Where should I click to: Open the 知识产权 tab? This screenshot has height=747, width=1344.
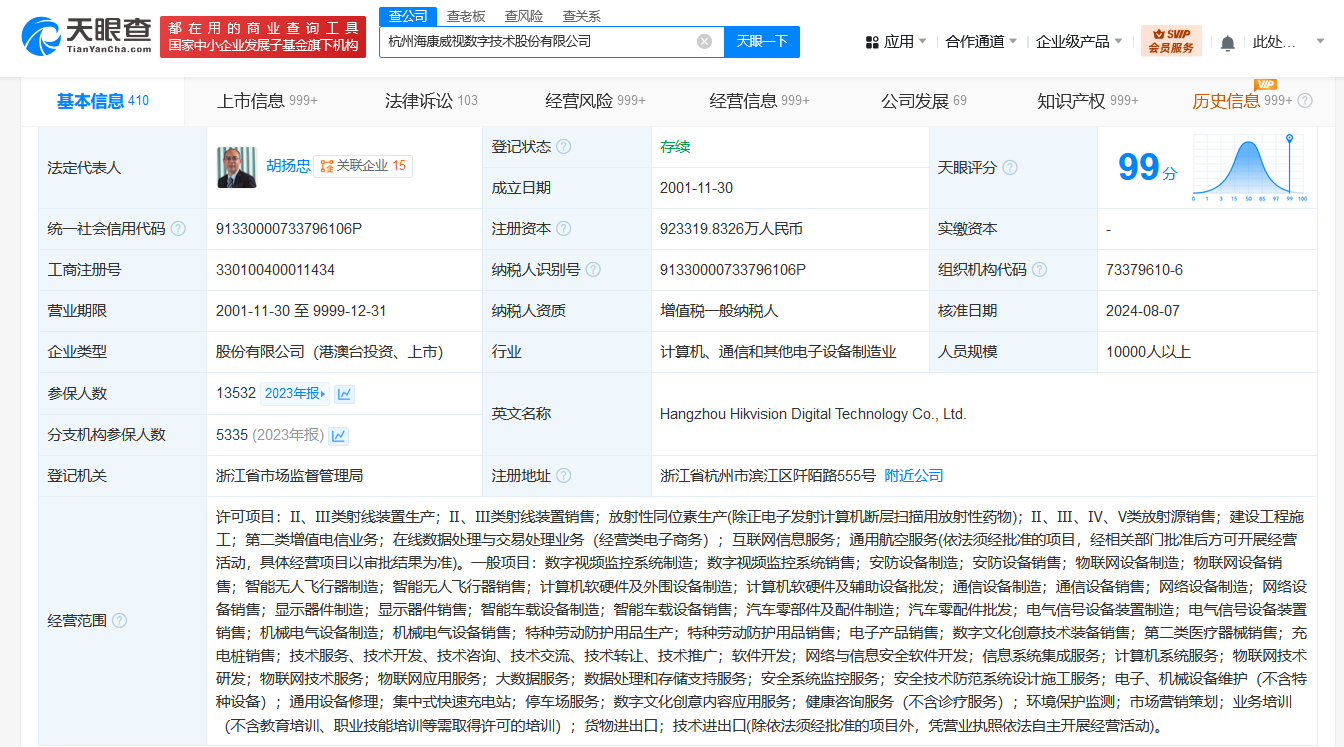(1087, 101)
